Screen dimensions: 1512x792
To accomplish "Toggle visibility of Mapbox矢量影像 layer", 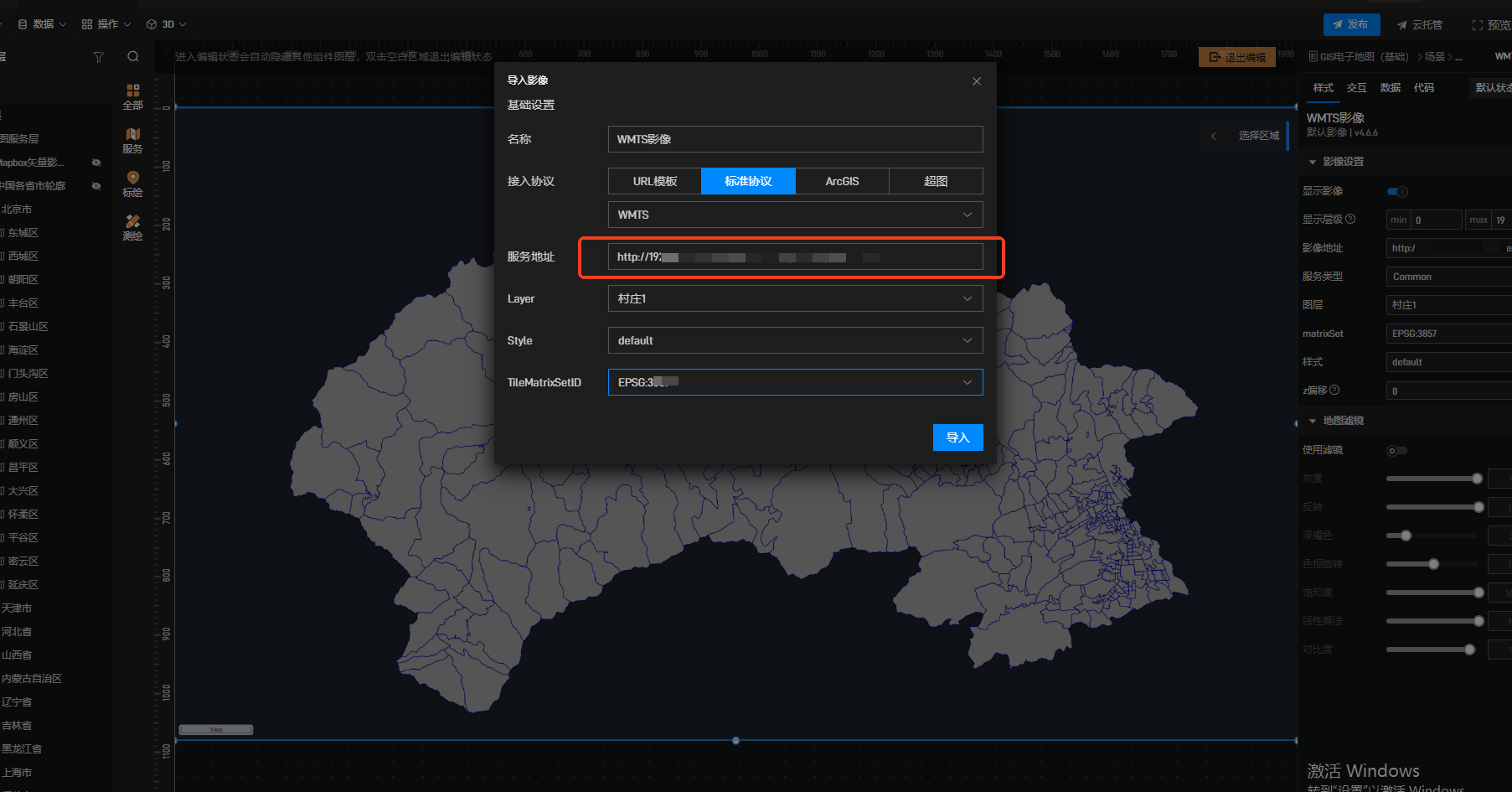I will coord(96,163).
